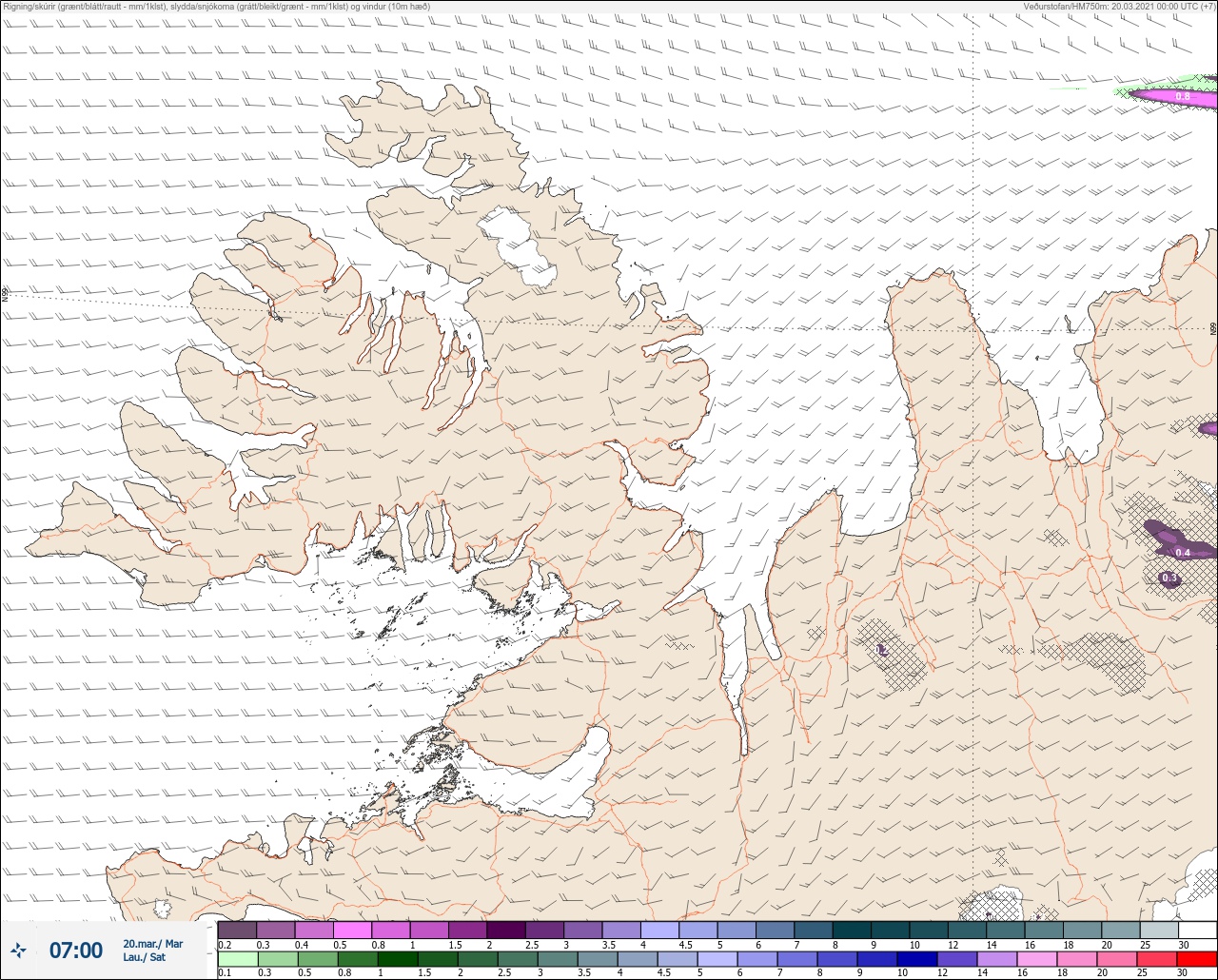
Task: Pick the upper legend swatch starting at 1.5
Action: (467, 930)
